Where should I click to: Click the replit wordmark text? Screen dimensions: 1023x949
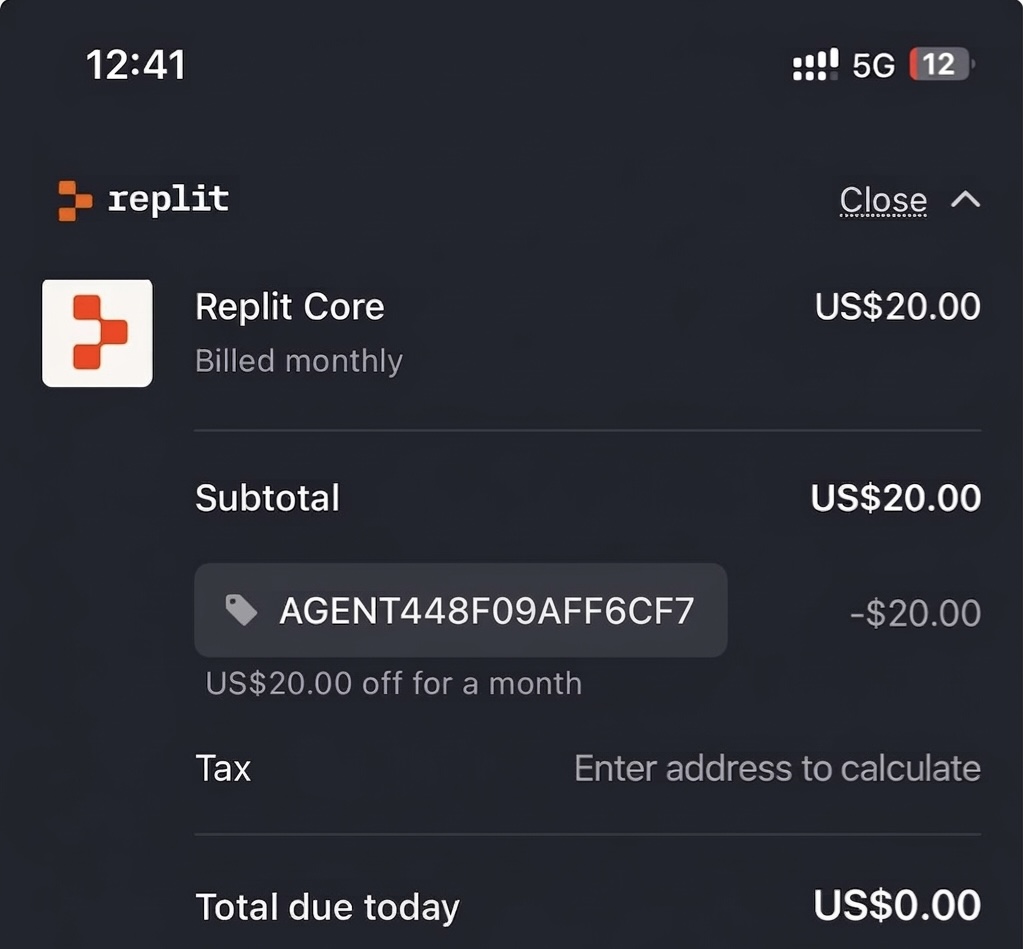coord(168,199)
